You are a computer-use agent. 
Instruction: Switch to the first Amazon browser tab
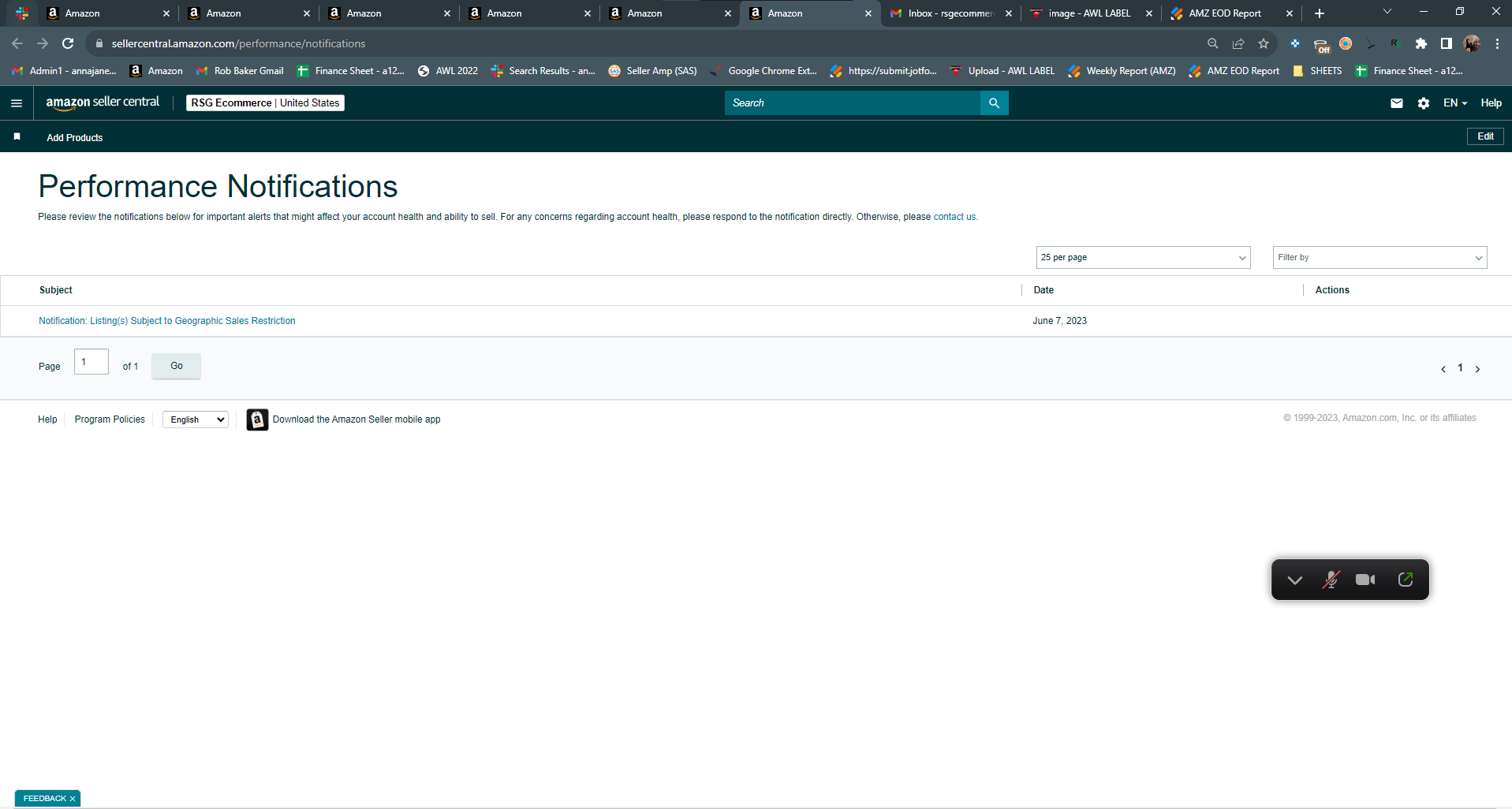tap(107, 13)
